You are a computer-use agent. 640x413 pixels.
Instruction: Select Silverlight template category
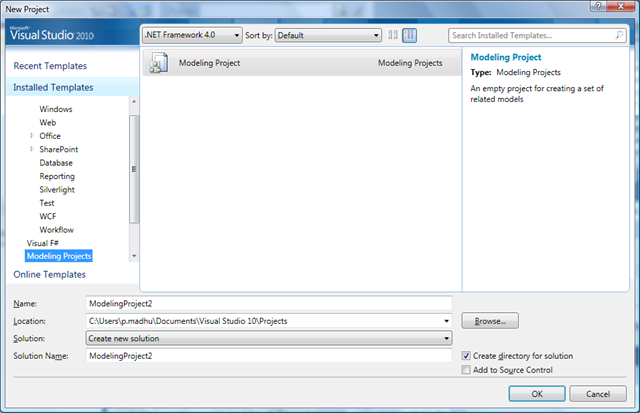[57, 190]
